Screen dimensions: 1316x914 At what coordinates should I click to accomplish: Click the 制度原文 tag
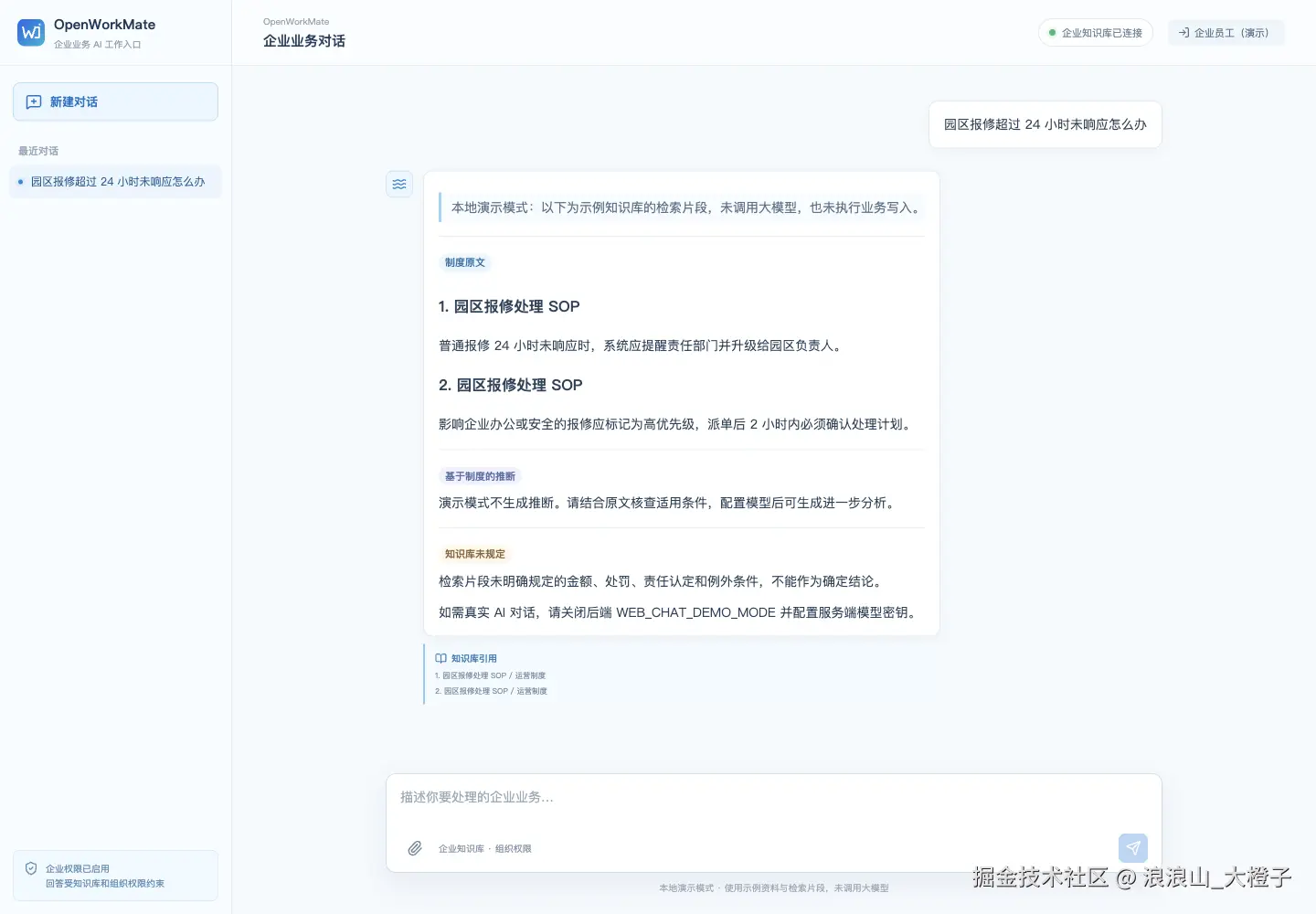pos(465,262)
